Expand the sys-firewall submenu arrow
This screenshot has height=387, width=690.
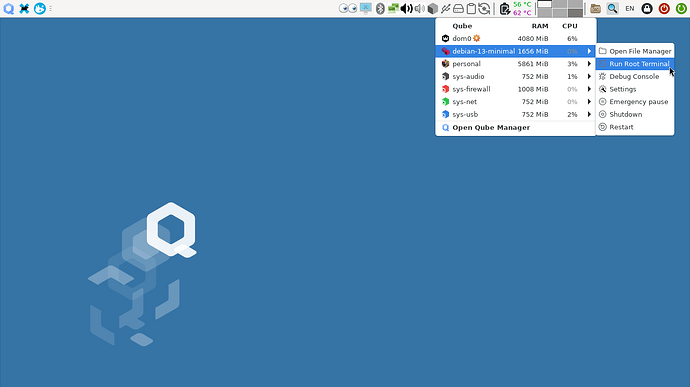click(x=589, y=89)
